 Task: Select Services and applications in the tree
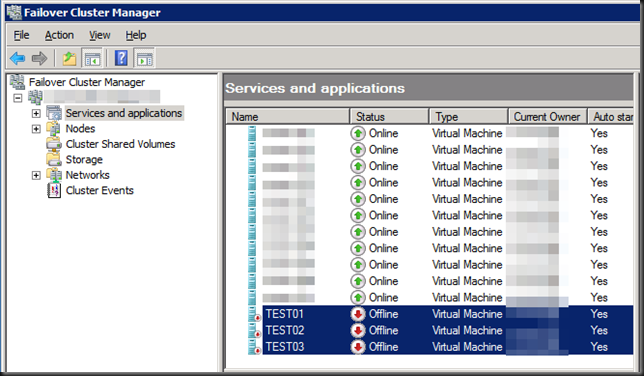tap(124, 113)
